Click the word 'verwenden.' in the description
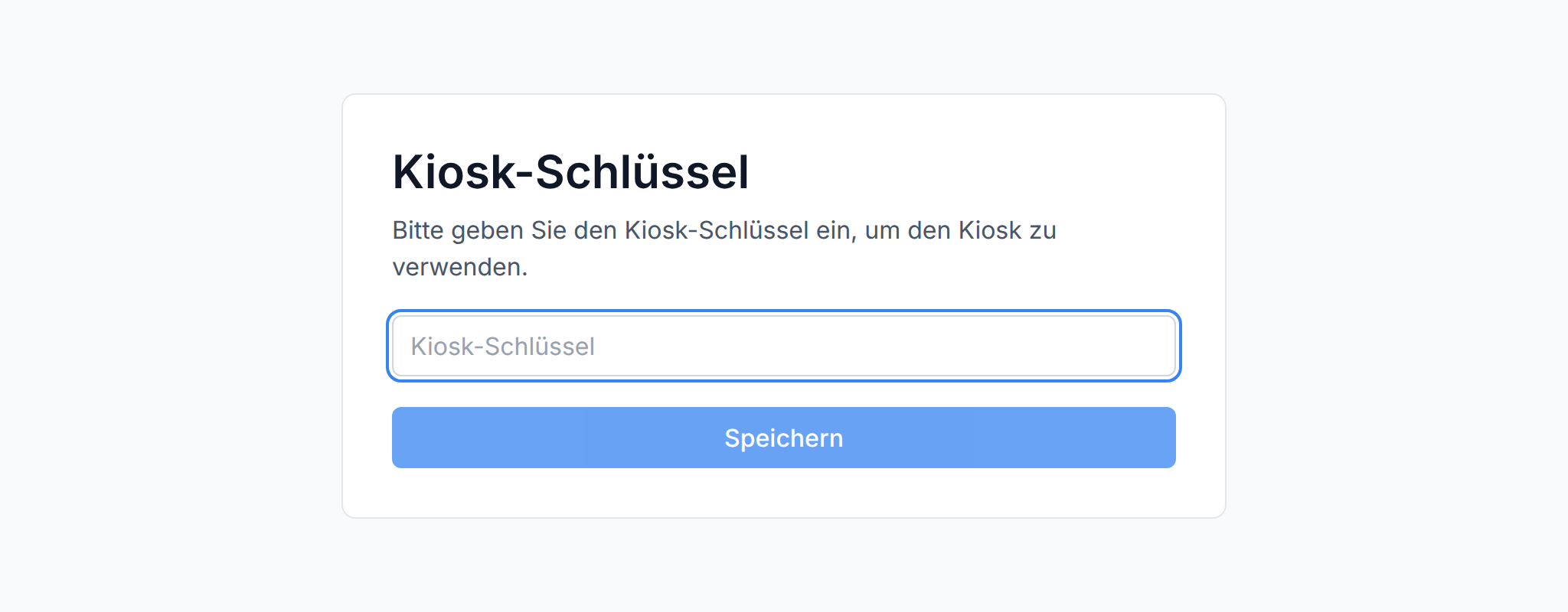The image size is (1568, 612). [460, 267]
